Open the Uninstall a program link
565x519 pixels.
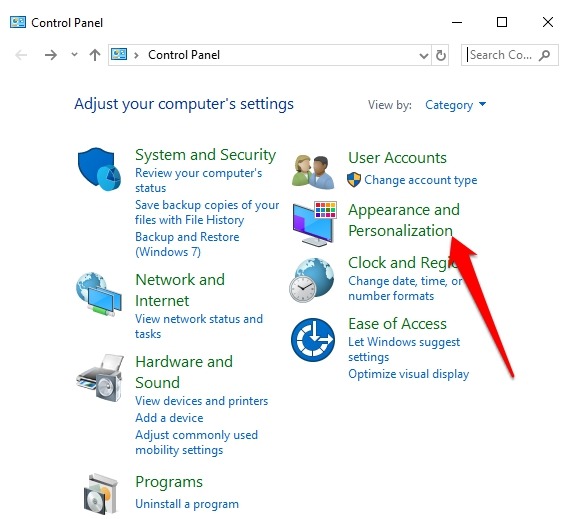coord(187,504)
